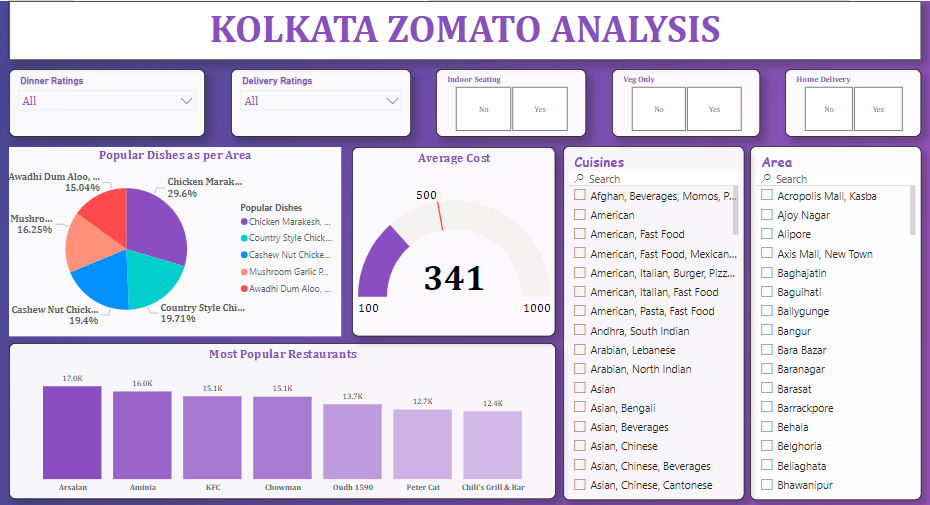Click the Cuisines list scrollbar
The image size is (930, 505).
[x=736, y=210]
